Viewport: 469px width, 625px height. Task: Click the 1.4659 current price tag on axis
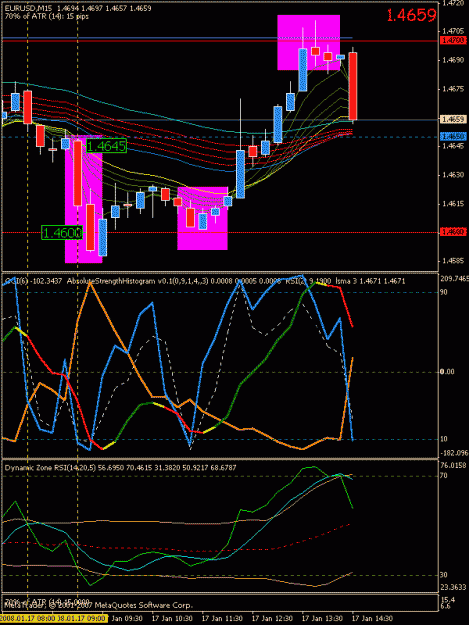click(x=453, y=120)
